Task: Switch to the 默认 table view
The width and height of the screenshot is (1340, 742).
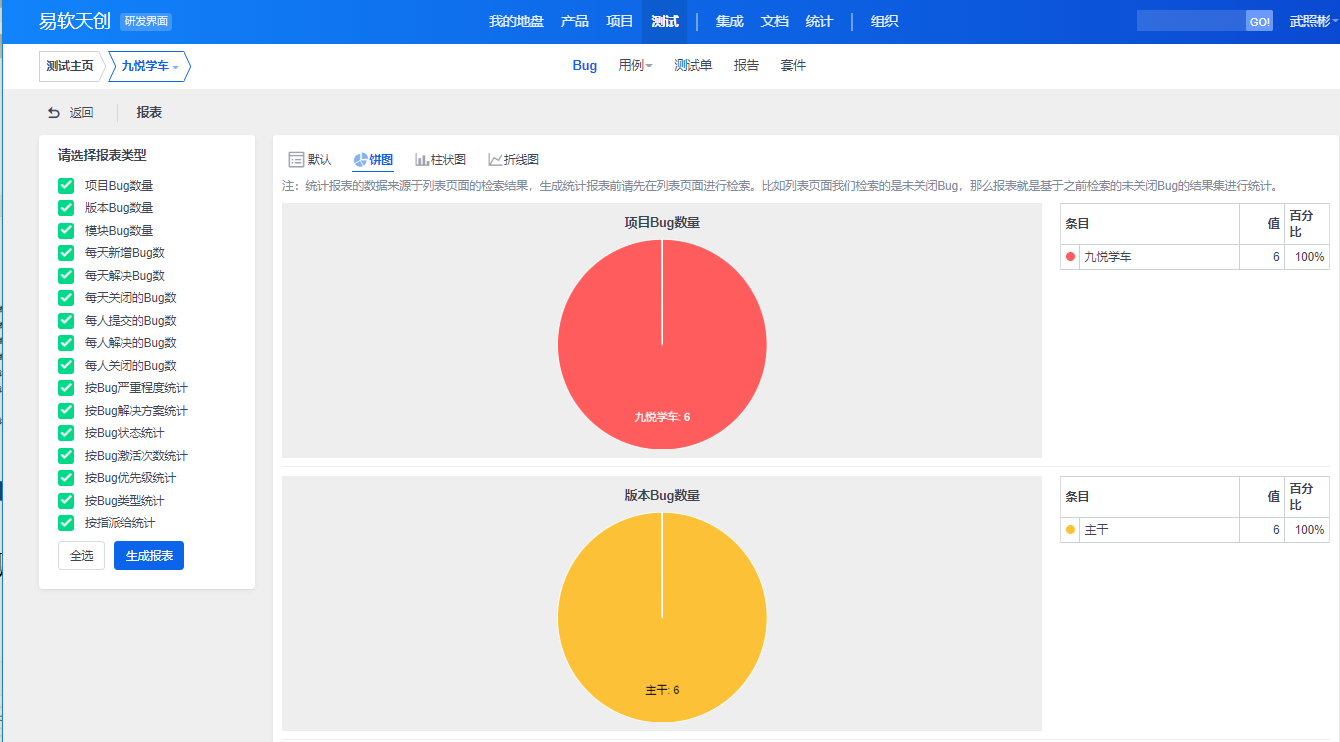Action: (x=310, y=160)
